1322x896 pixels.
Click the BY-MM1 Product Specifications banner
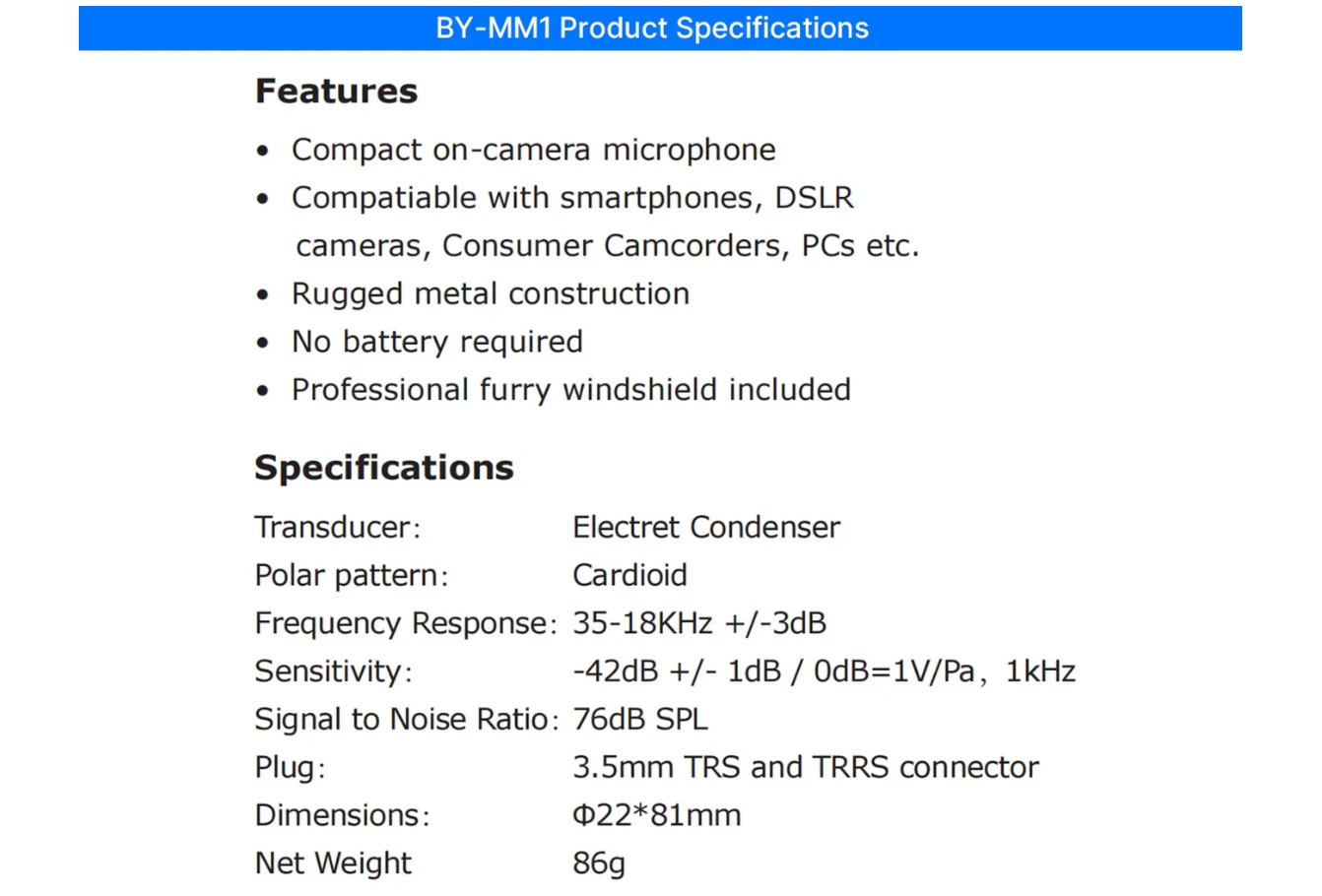[x=660, y=28]
